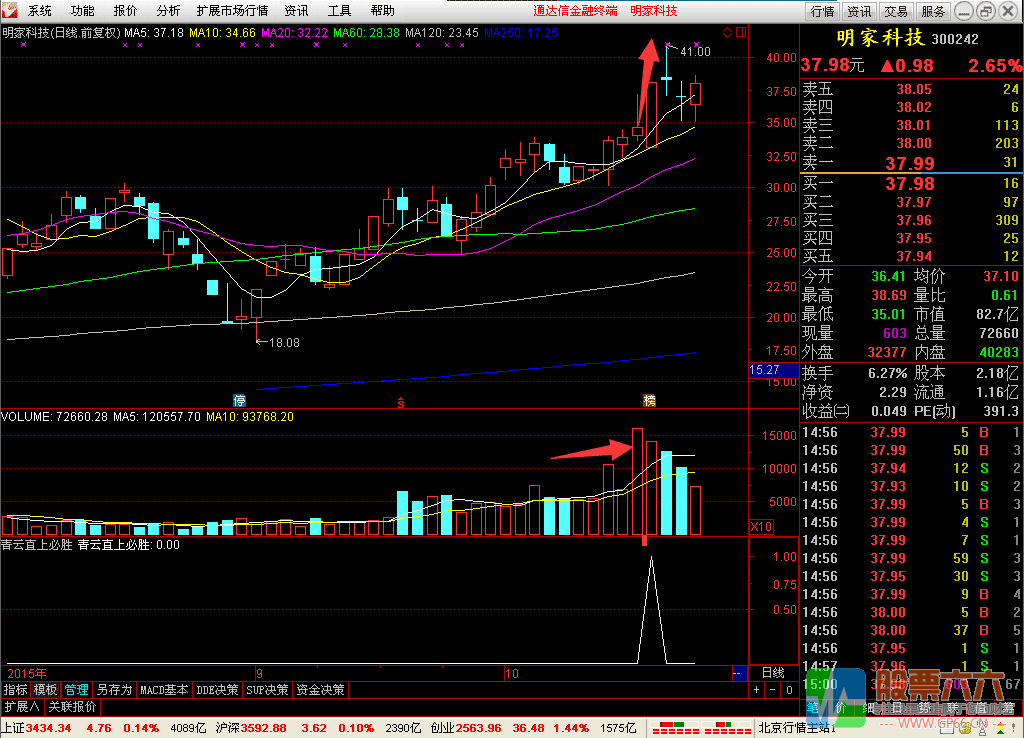Click the MA120: 23.45 label
The width and height of the screenshot is (1024, 738).
point(441,33)
